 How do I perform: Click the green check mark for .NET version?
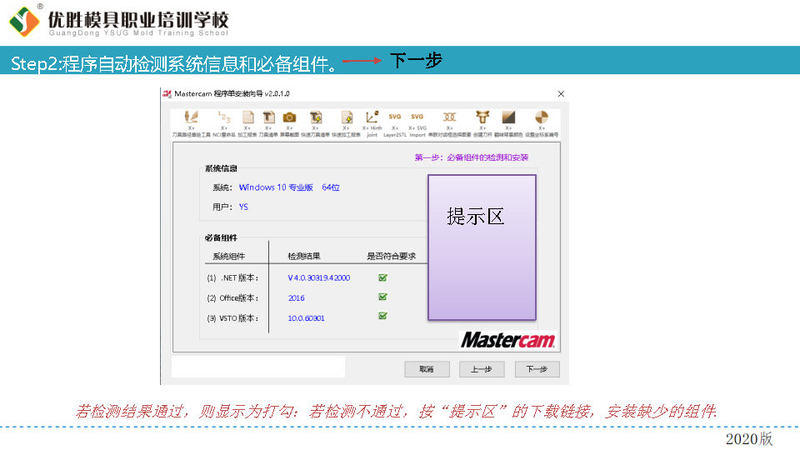pyautogui.click(x=383, y=278)
